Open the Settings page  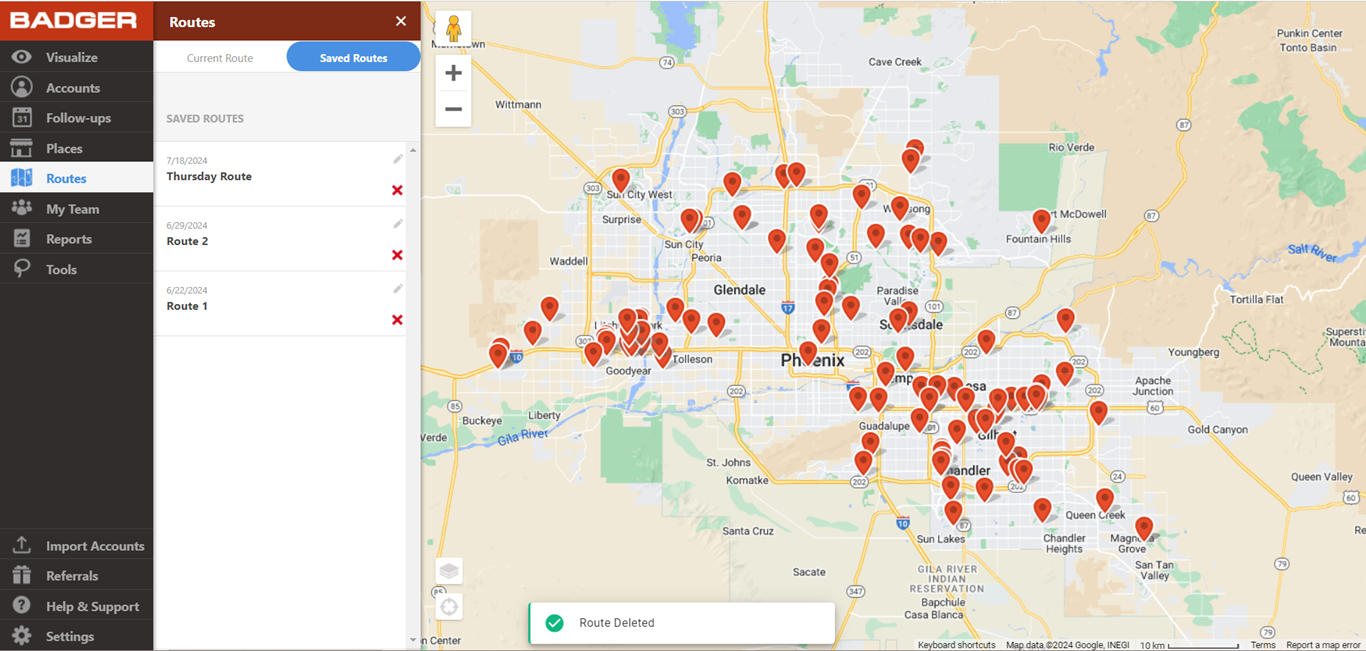click(x=76, y=636)
